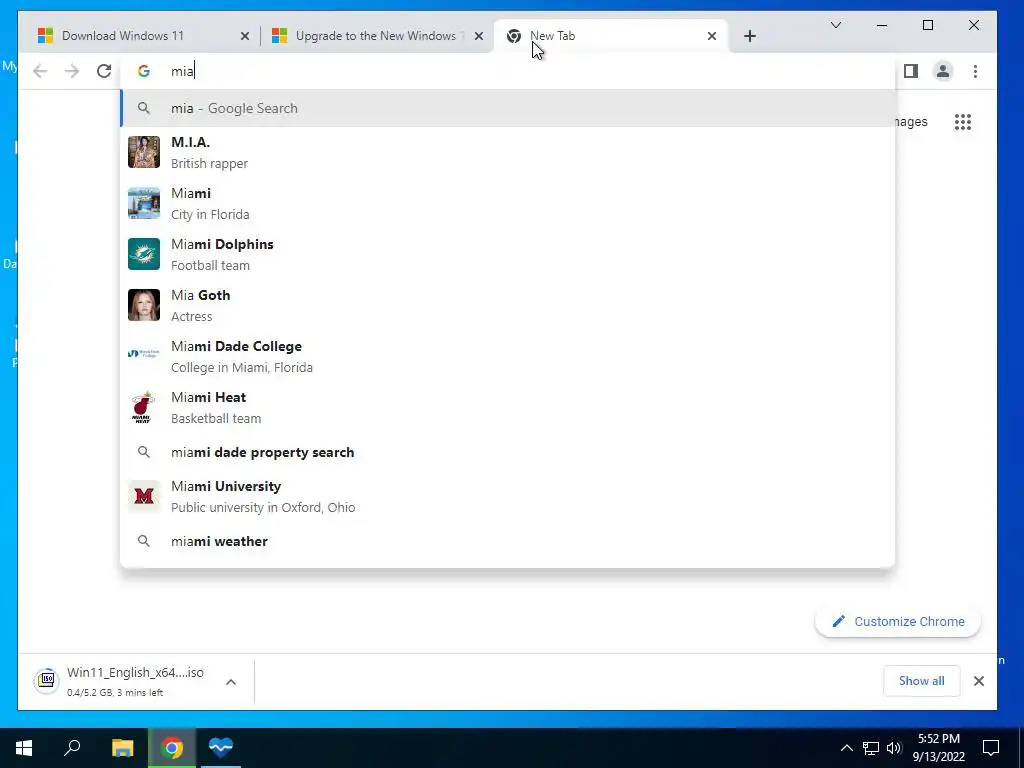1024x768 pixels.
Task: Open Chrome's three-dot menu
Action: coord(975,71)
